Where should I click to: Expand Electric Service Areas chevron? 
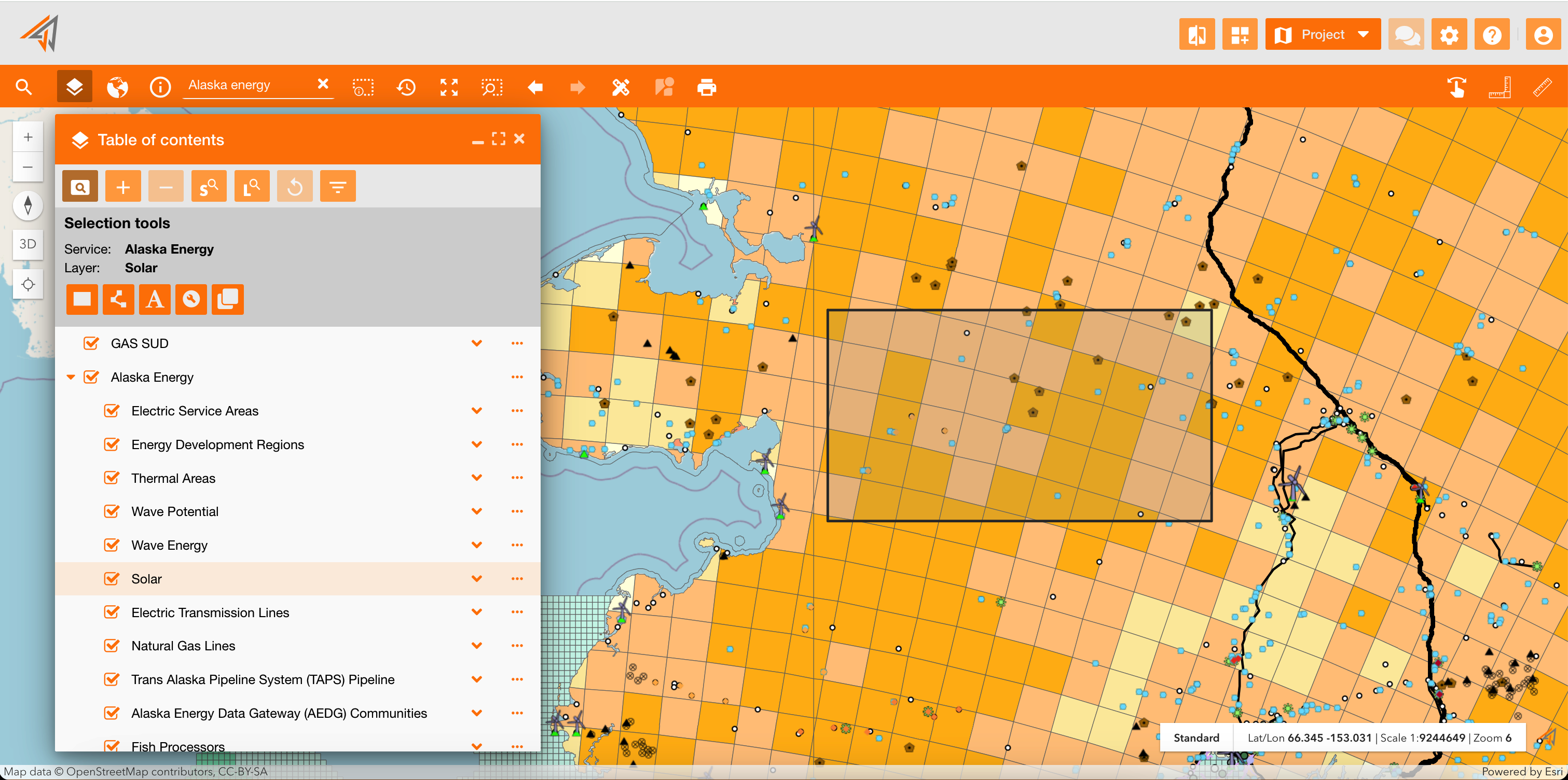pyautogui.click(x=477, y=411)
